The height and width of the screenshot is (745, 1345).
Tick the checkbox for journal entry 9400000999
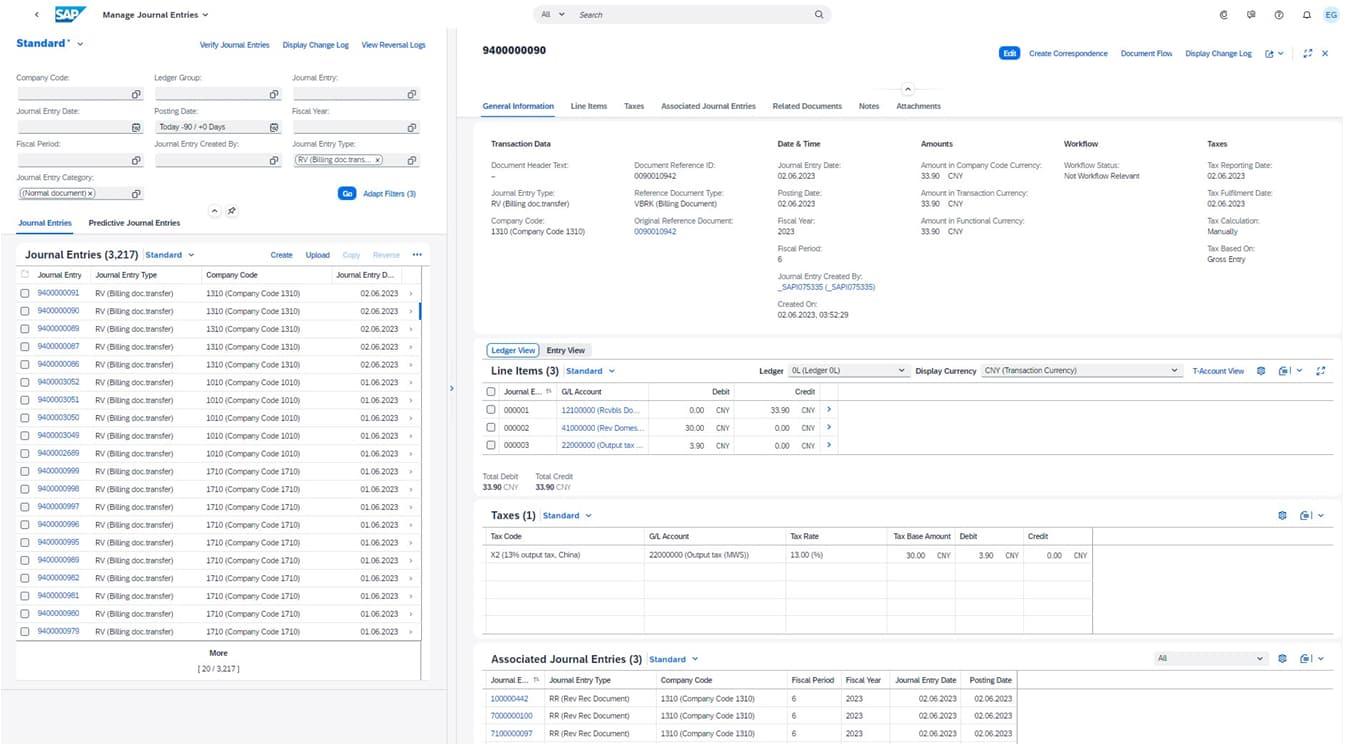[x=25, y=471]
